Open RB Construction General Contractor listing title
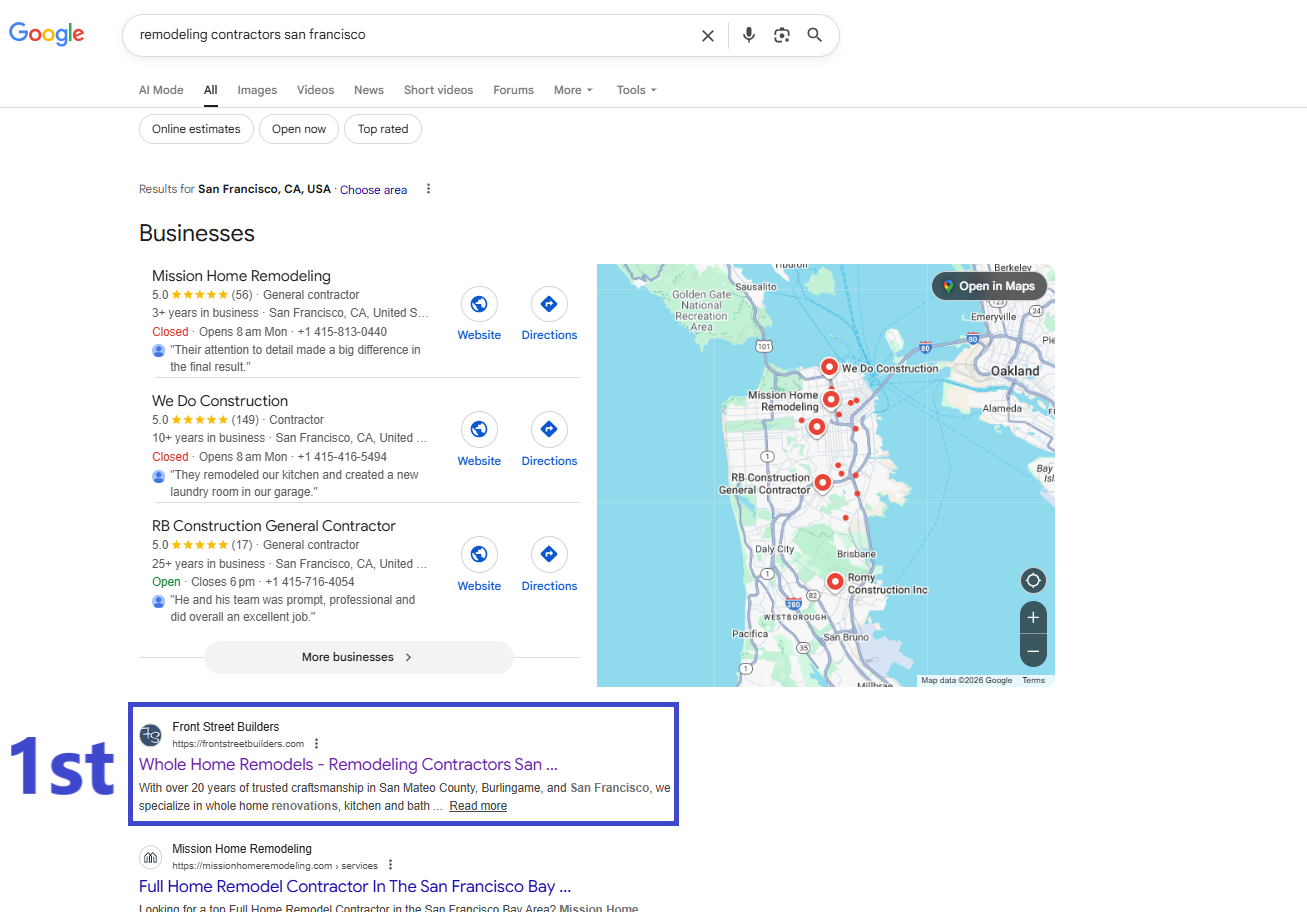Viewport: 1307px width, 912px height. (x=274, y=526)
